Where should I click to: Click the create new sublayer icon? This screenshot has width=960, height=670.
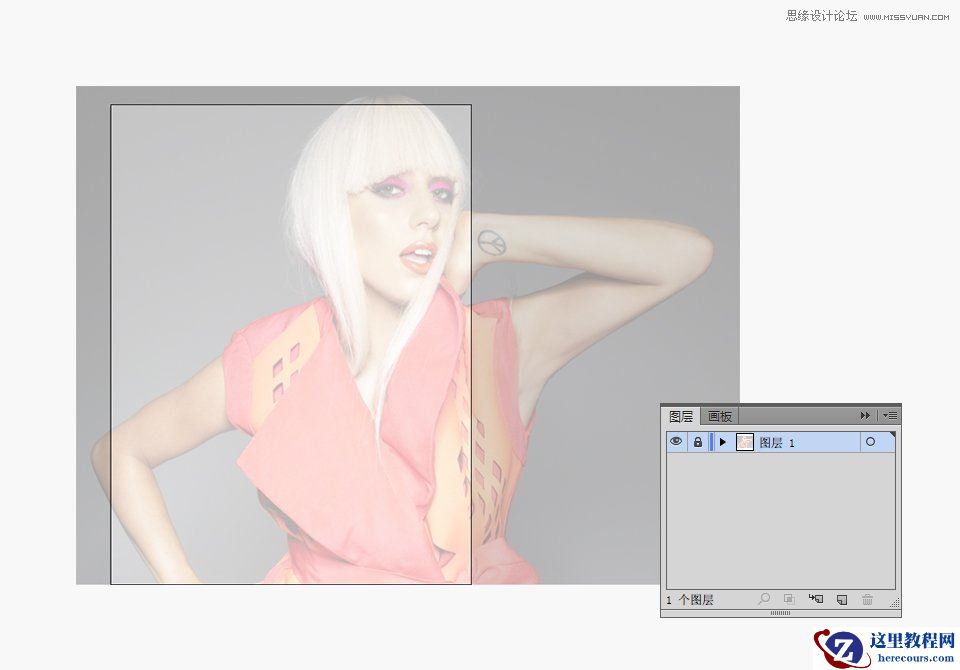pyautogui.click(x=816, y=599)
